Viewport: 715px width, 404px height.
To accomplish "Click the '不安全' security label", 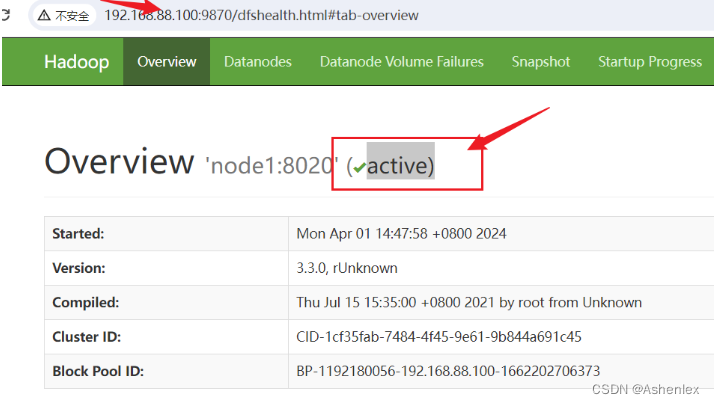I will (x=72, y=16).
